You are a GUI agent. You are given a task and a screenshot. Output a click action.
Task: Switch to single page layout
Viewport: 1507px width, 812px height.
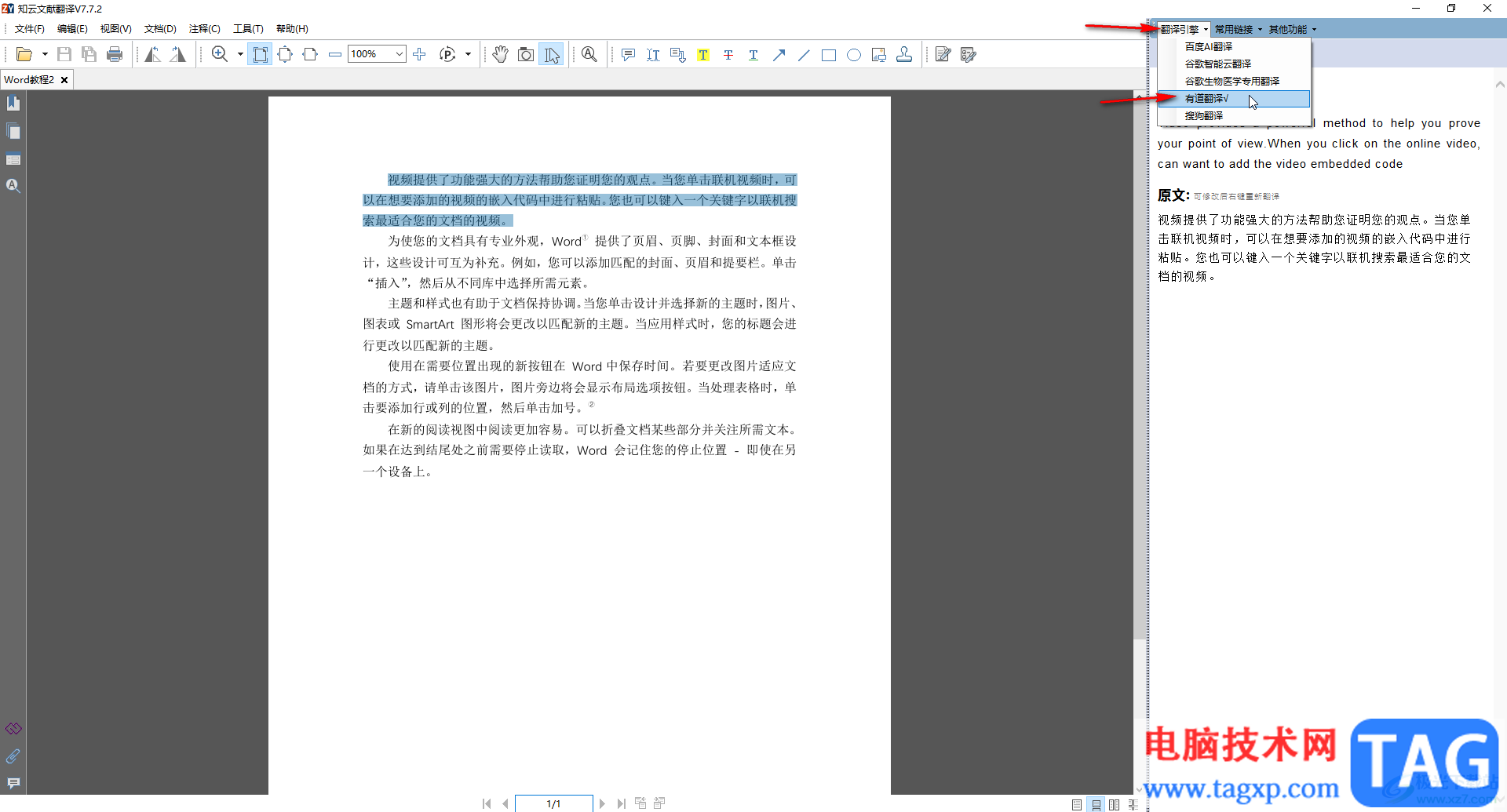1077,804
